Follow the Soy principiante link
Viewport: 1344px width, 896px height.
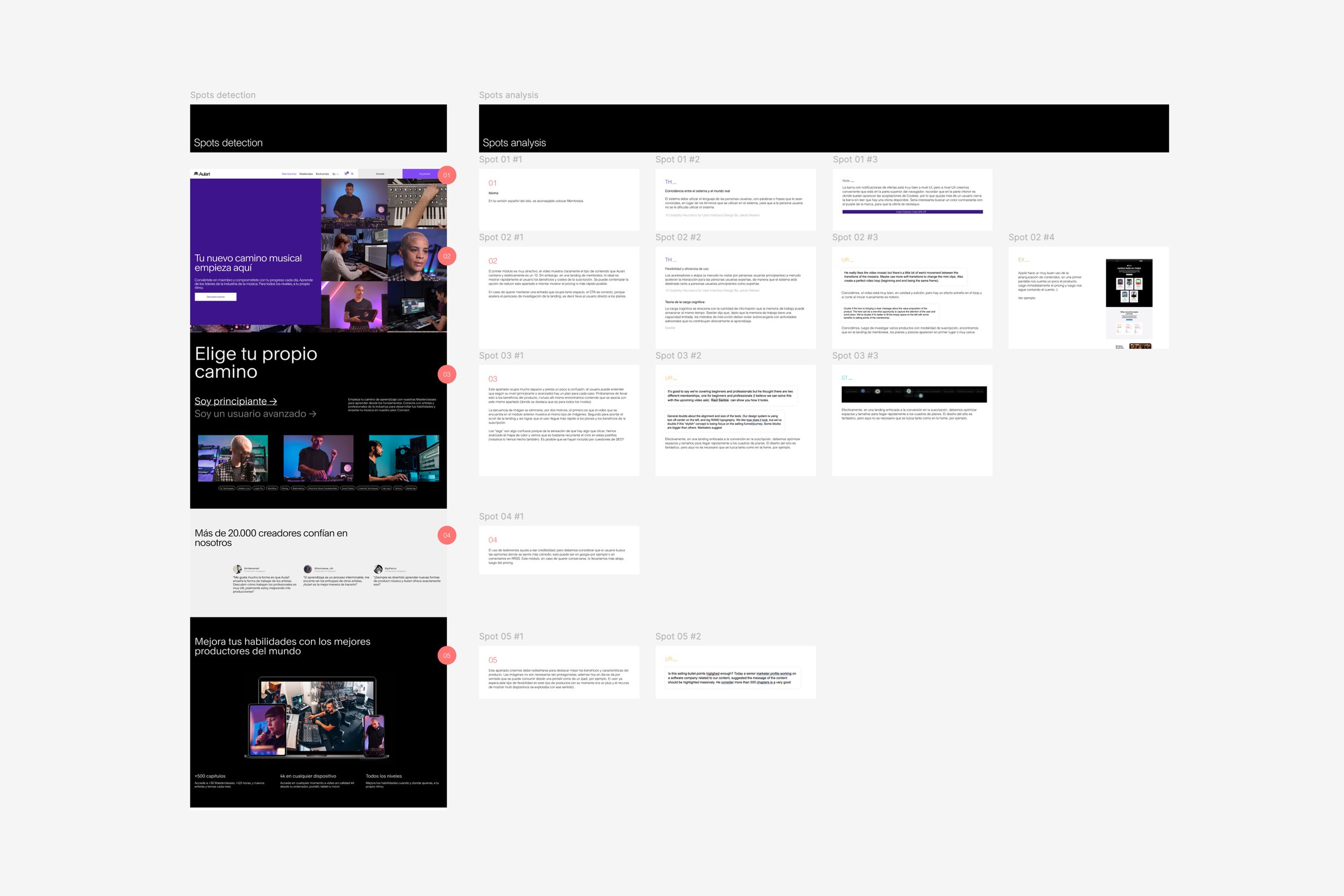coord(235,401)
